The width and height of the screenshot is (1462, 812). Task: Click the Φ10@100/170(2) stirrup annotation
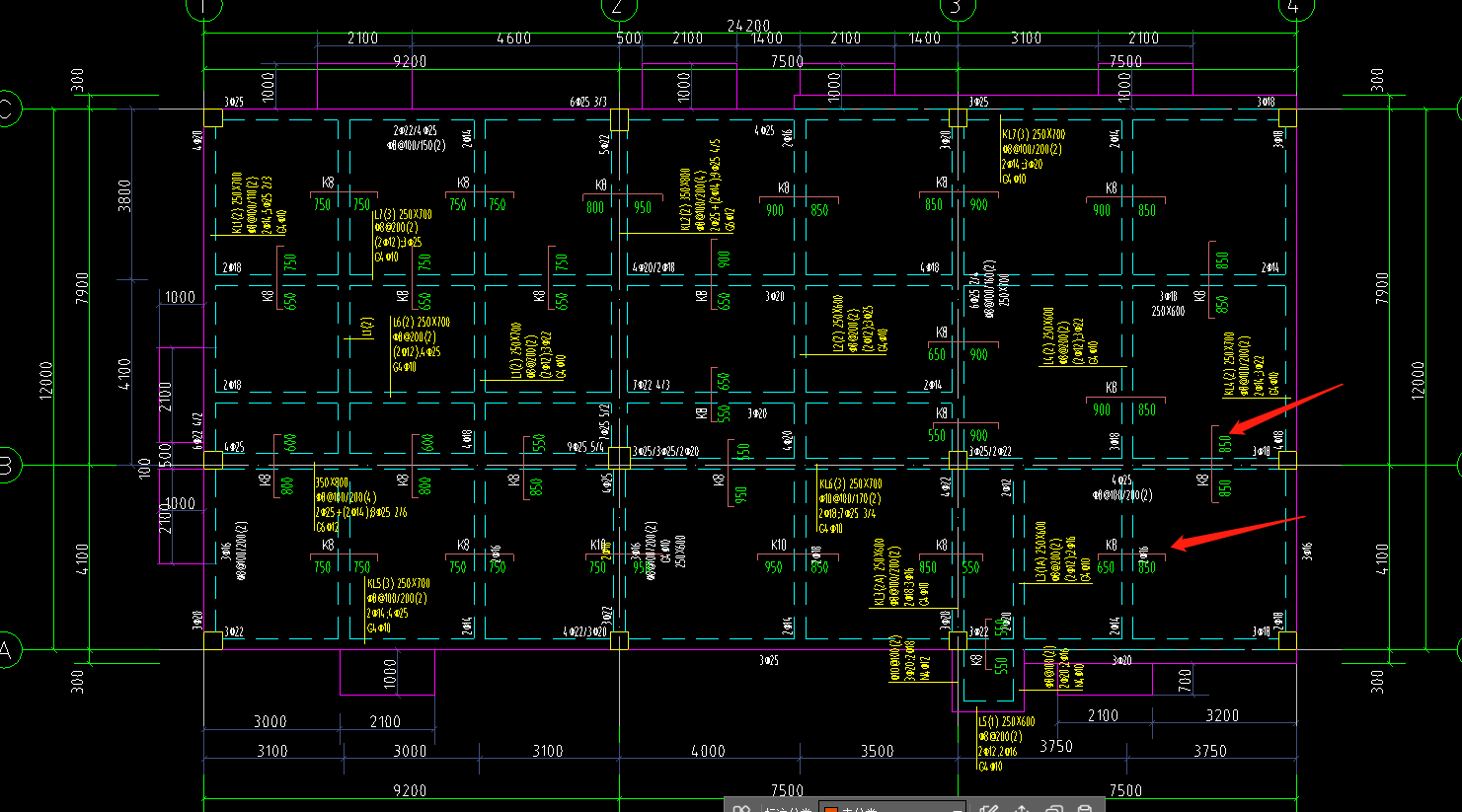850,499
